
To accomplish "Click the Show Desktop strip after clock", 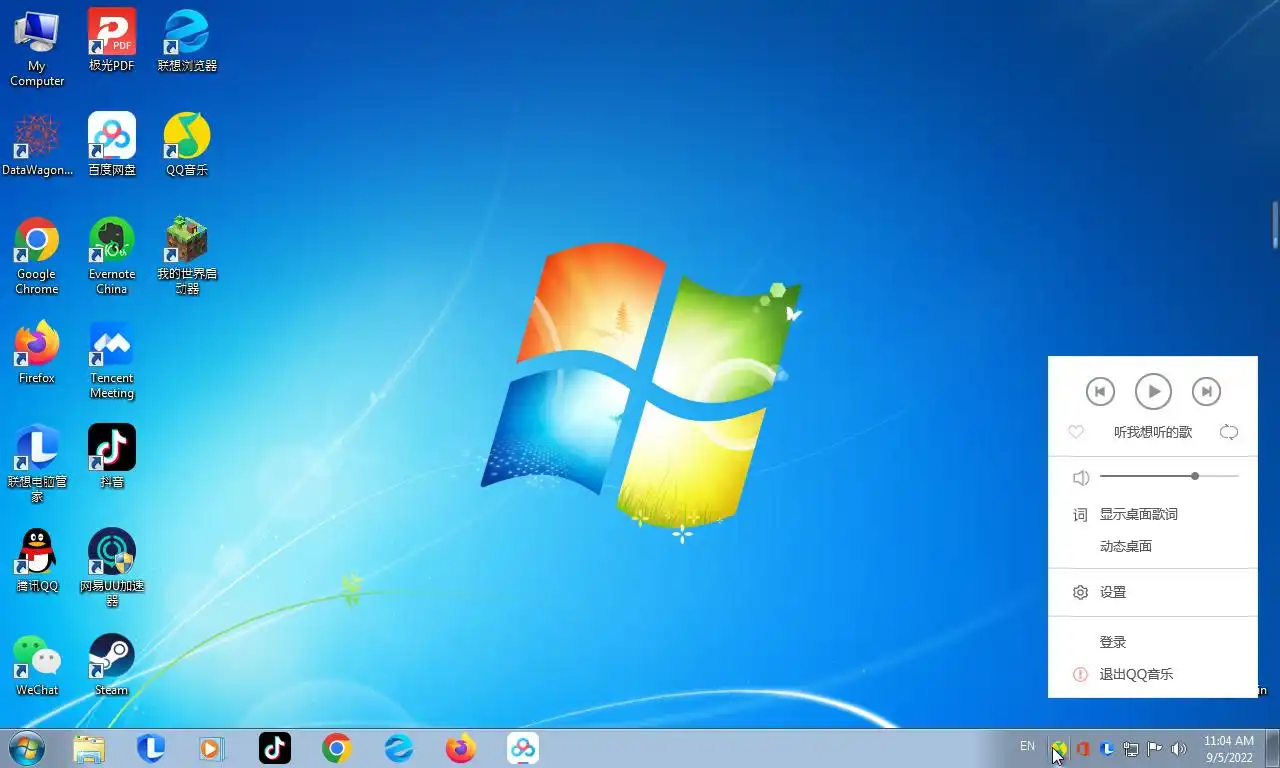I will pos(1272,748).
